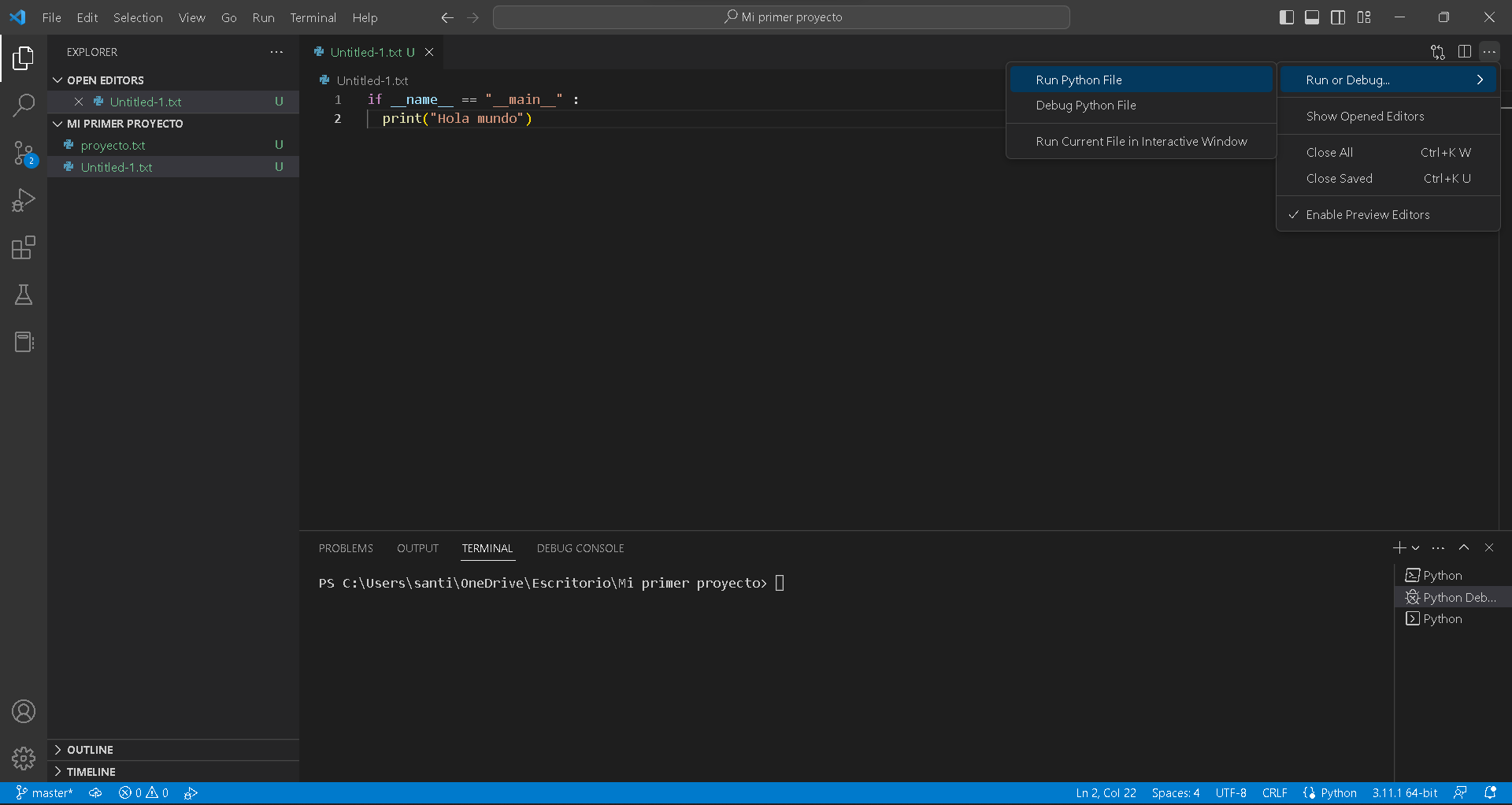
Task: Open the terminal profile launch dropdown
Action: (x=1416, y=547)
